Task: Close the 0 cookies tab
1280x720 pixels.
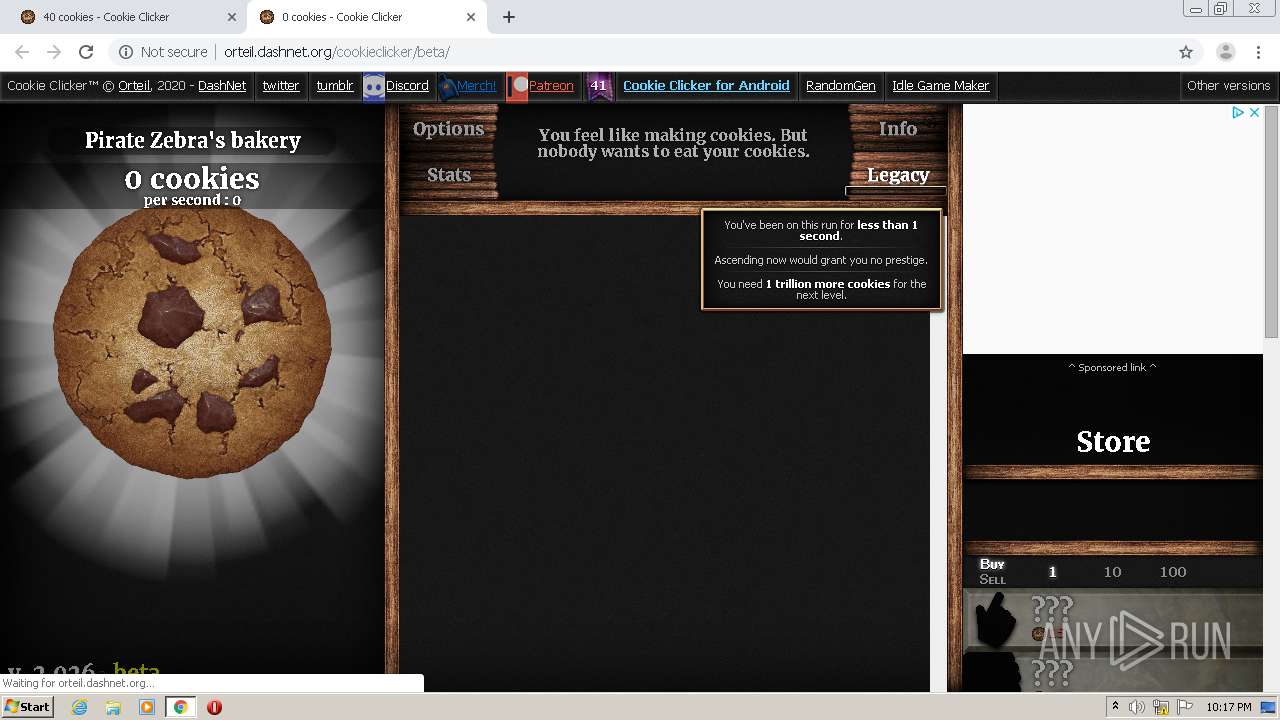Action: [471, 17]
